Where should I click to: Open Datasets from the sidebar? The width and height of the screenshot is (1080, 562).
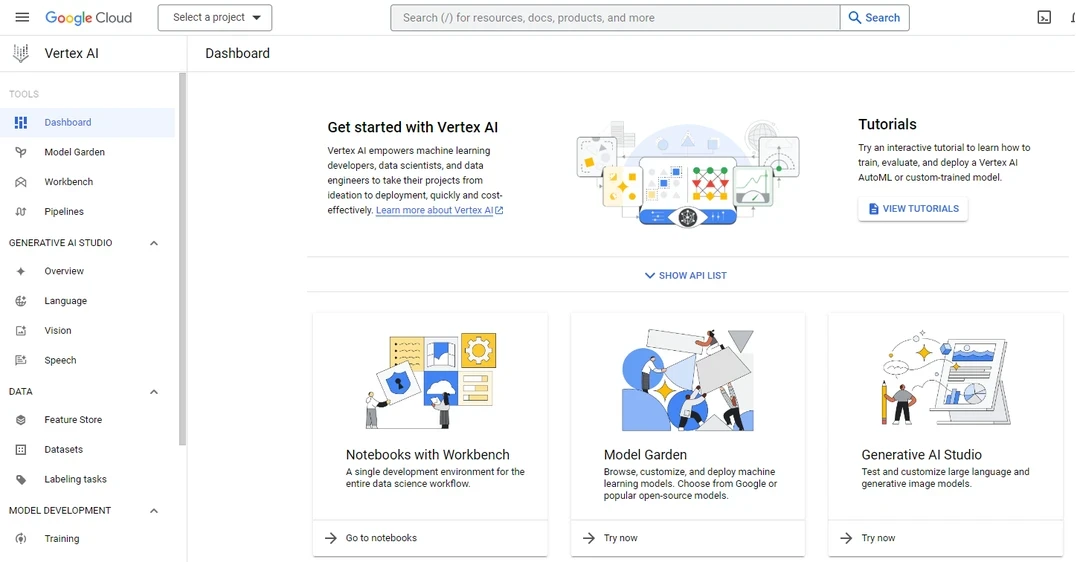[x=64, y=450]
